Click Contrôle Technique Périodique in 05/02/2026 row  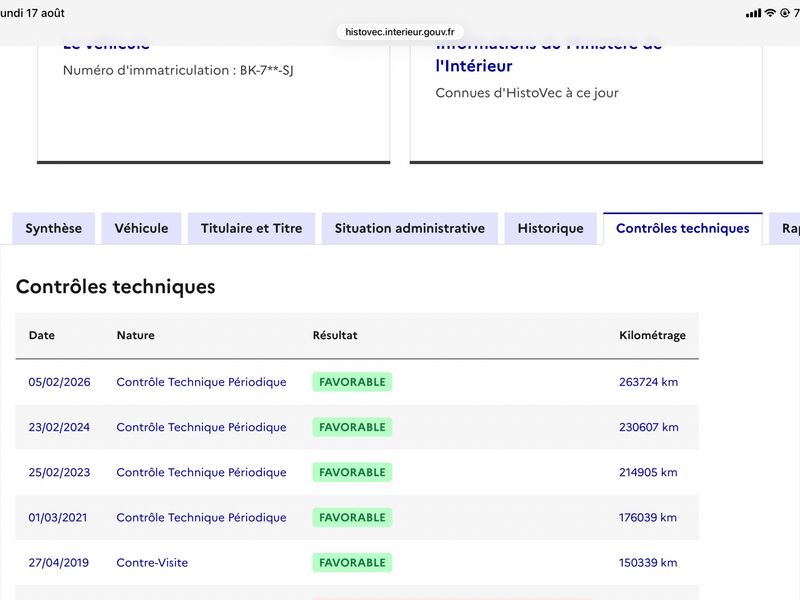202,382
